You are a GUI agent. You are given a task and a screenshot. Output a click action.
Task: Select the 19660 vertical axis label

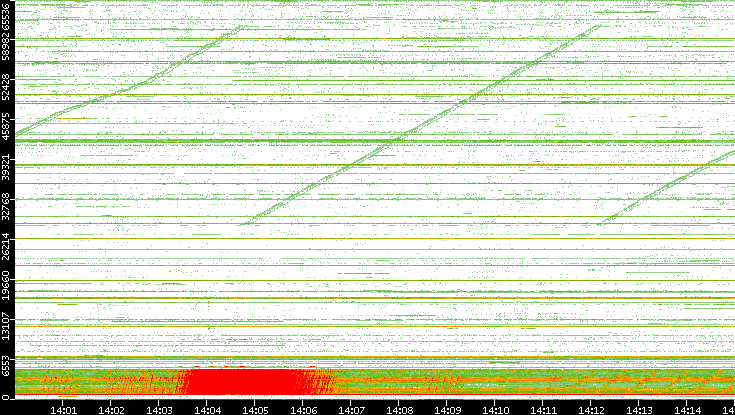tap(7, 290)
